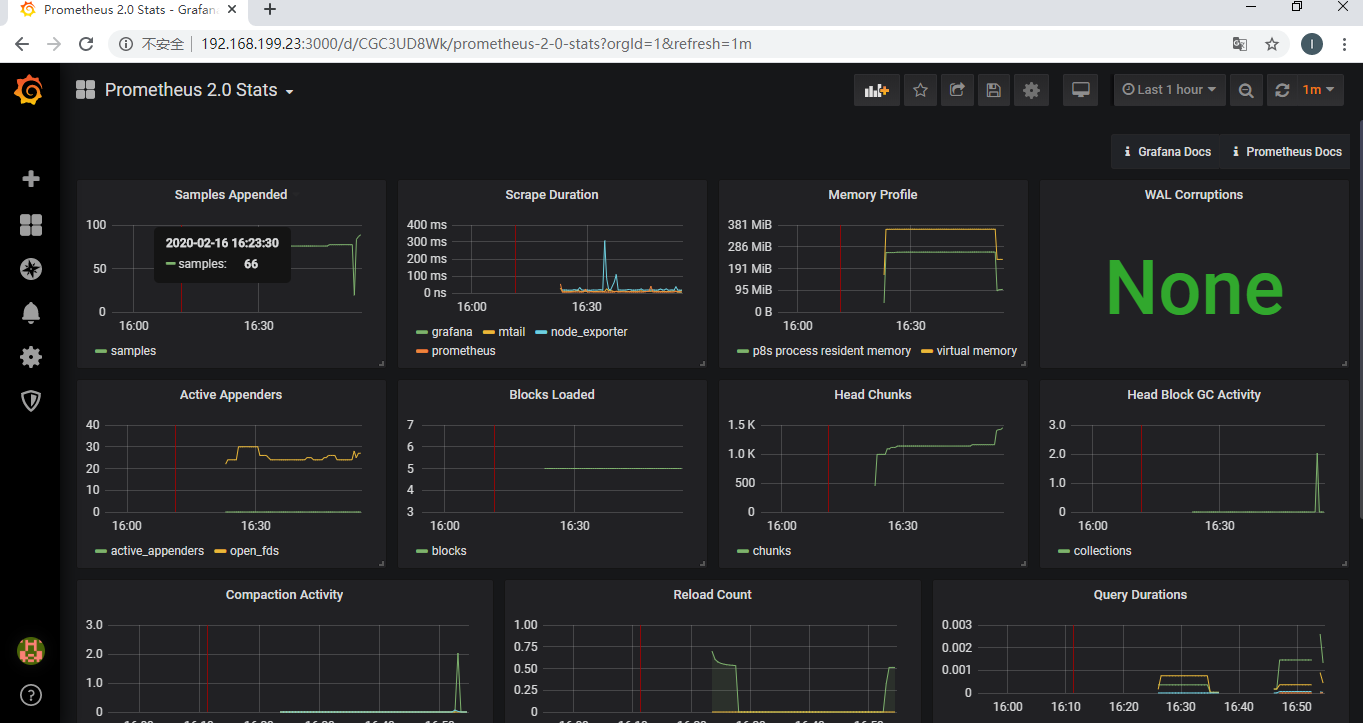This screenshot has height=723, width=1363.
Task: Toggle the virtual memory legend series
Action: point(977,351)
